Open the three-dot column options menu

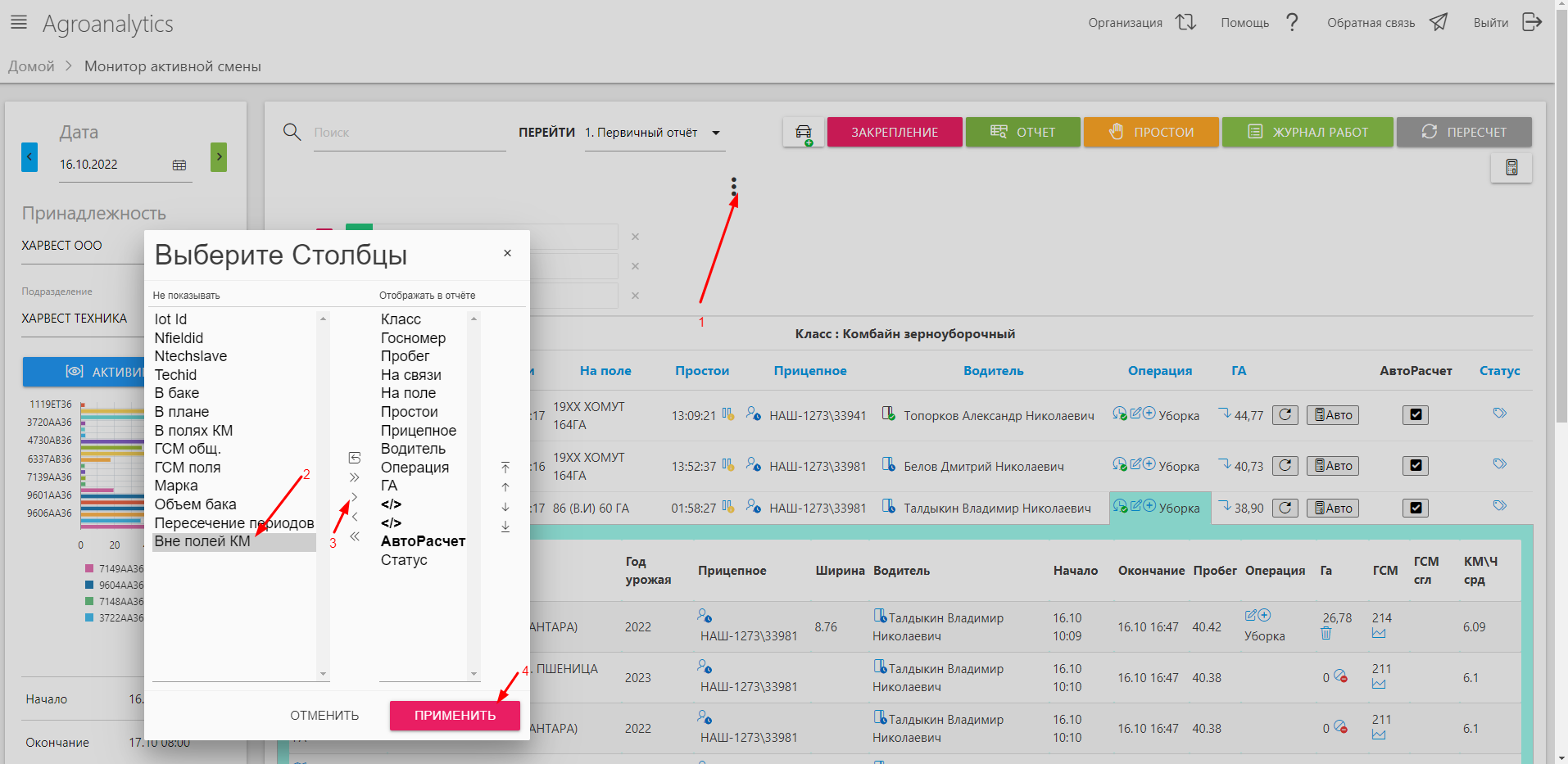click(x=734, y=187)
